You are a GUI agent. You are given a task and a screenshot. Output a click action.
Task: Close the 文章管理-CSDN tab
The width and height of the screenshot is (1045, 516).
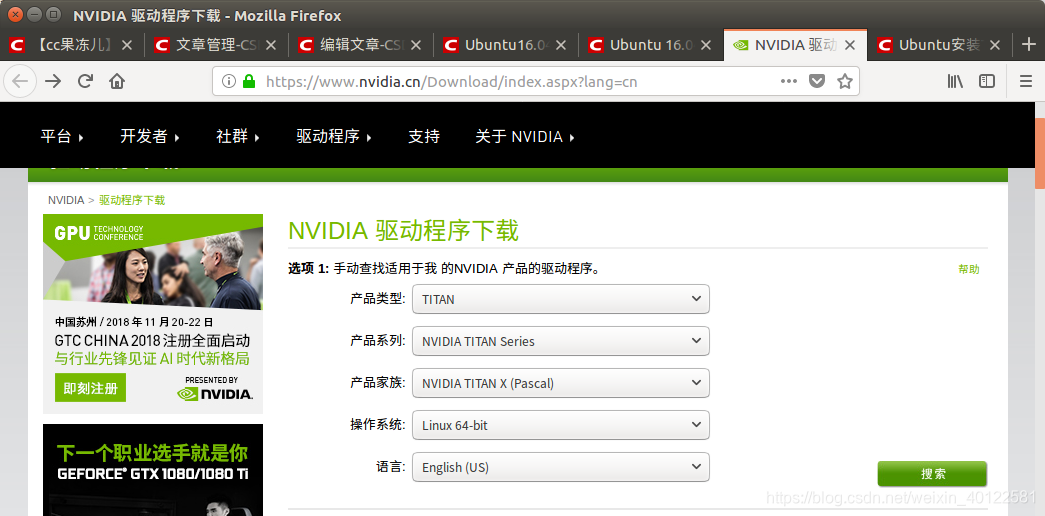[x=271, y=45]
